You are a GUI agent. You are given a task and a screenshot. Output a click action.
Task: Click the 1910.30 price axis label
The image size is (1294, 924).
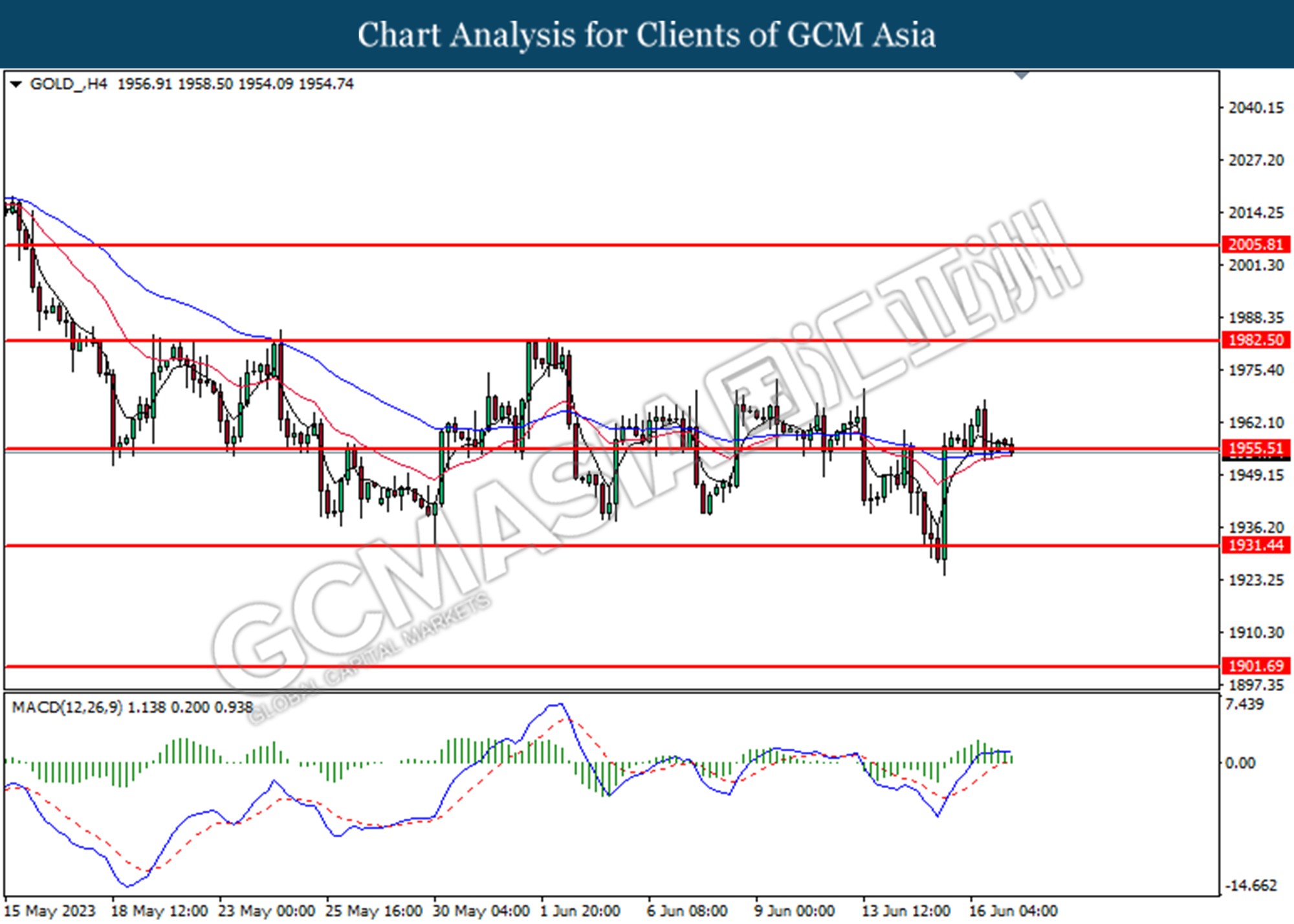[x=1256, y=632]
